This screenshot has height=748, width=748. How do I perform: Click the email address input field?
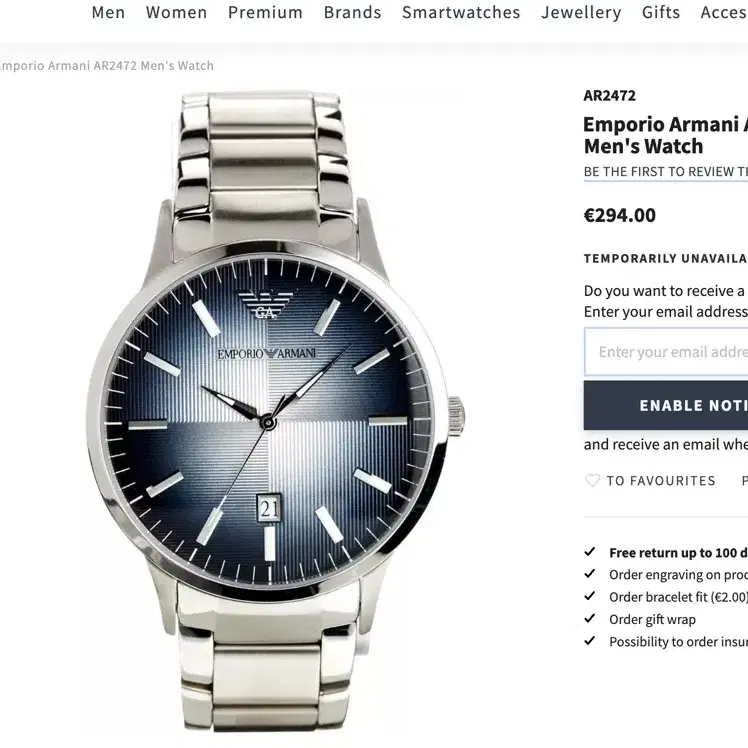(666, 352)
